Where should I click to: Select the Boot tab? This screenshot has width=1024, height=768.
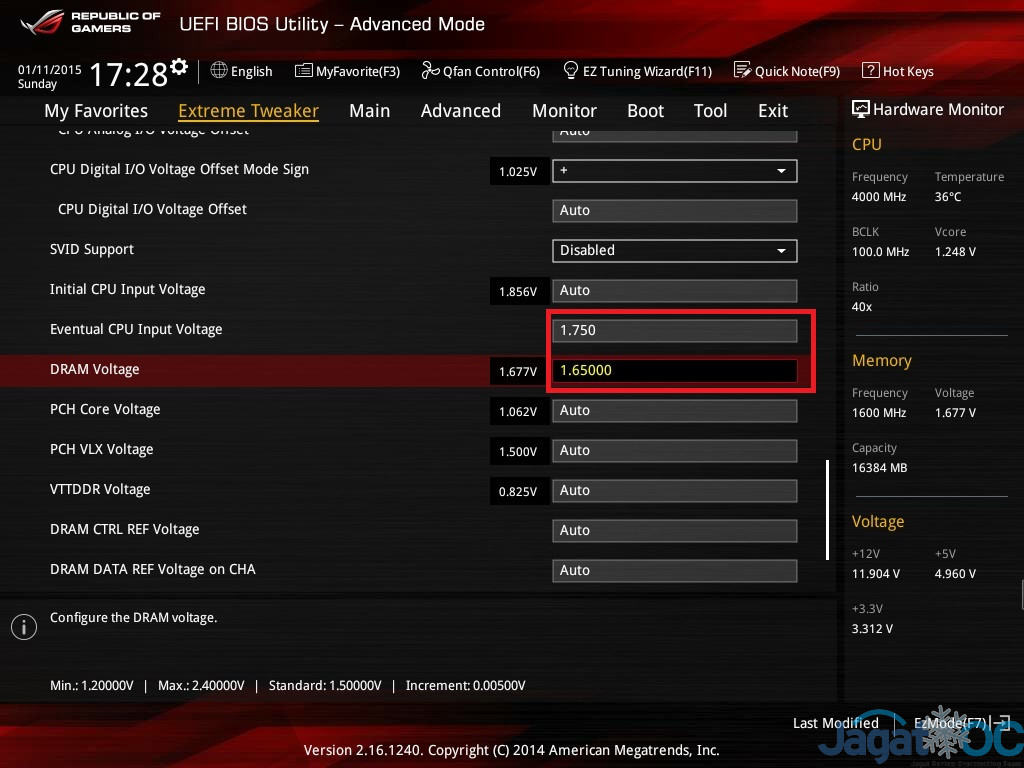(x=645, y=111)
